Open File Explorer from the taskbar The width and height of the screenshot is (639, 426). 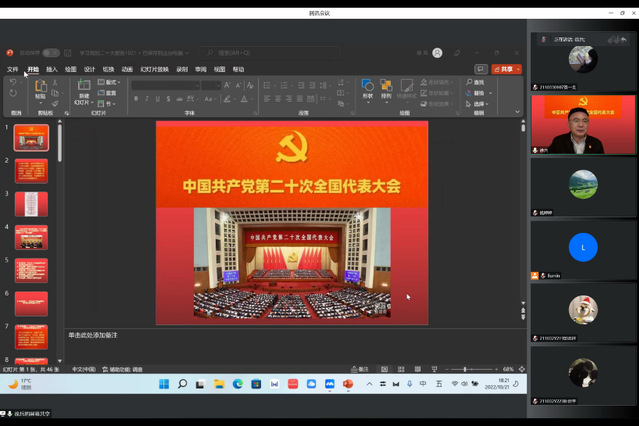click(219, 384)
